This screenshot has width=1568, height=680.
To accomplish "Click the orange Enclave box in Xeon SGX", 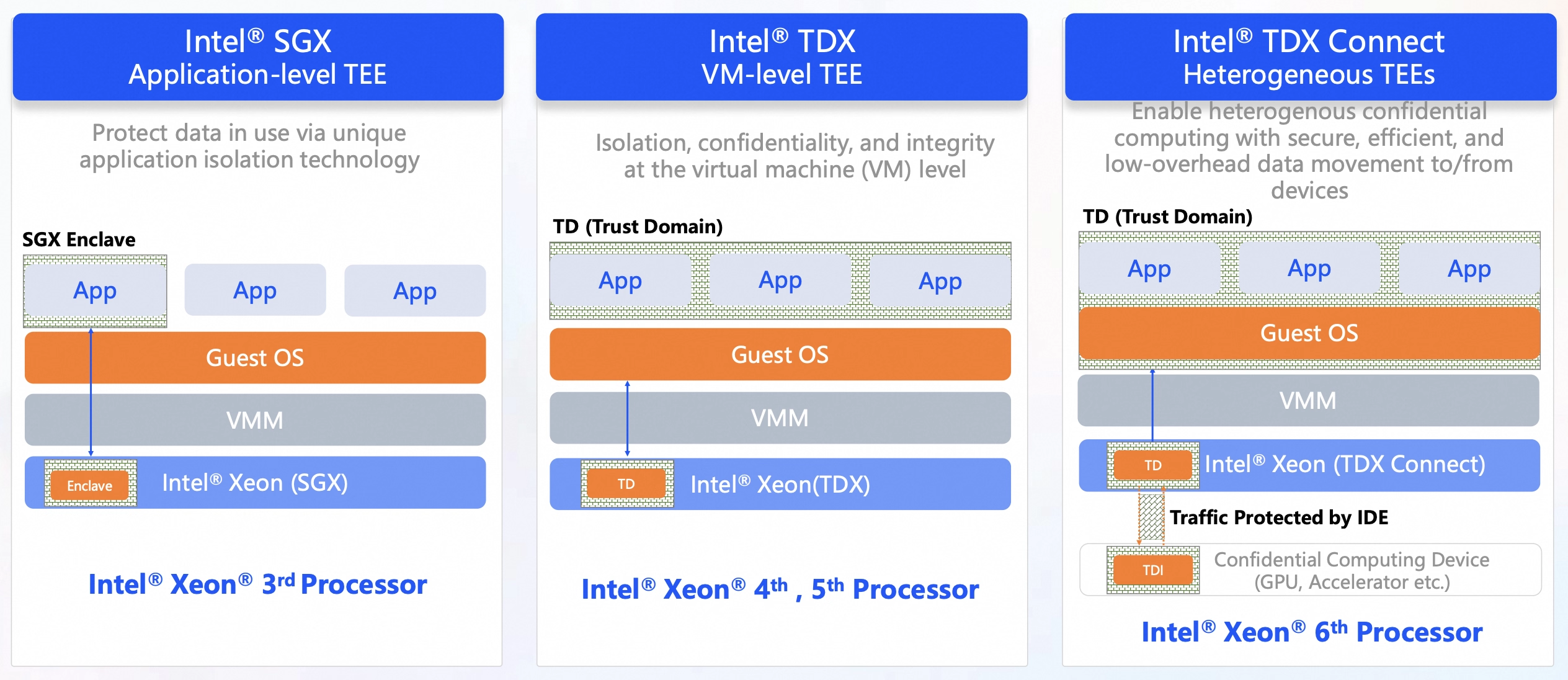I will click(90, 485).
